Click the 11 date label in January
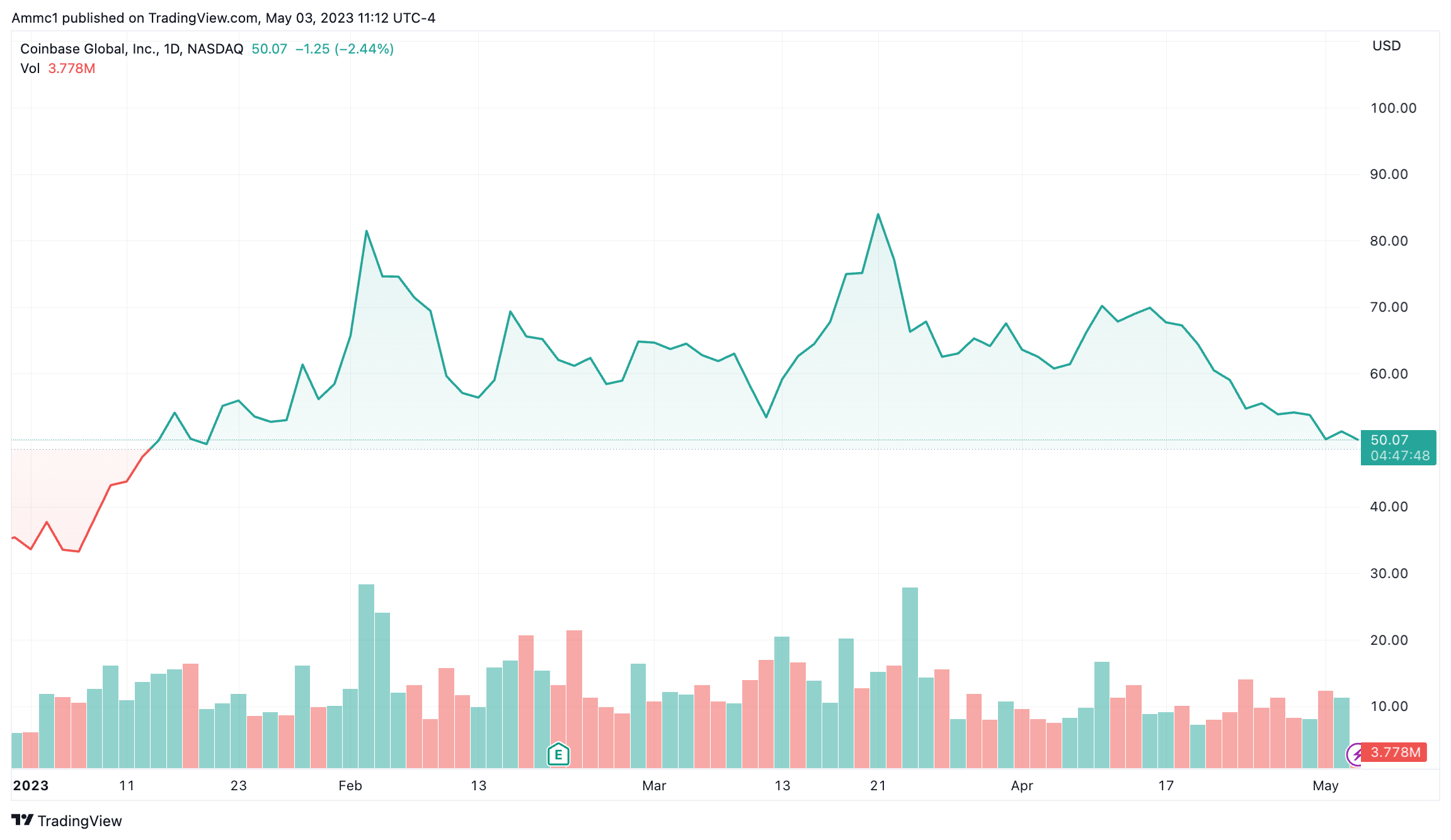 click(x=127, y=785)
